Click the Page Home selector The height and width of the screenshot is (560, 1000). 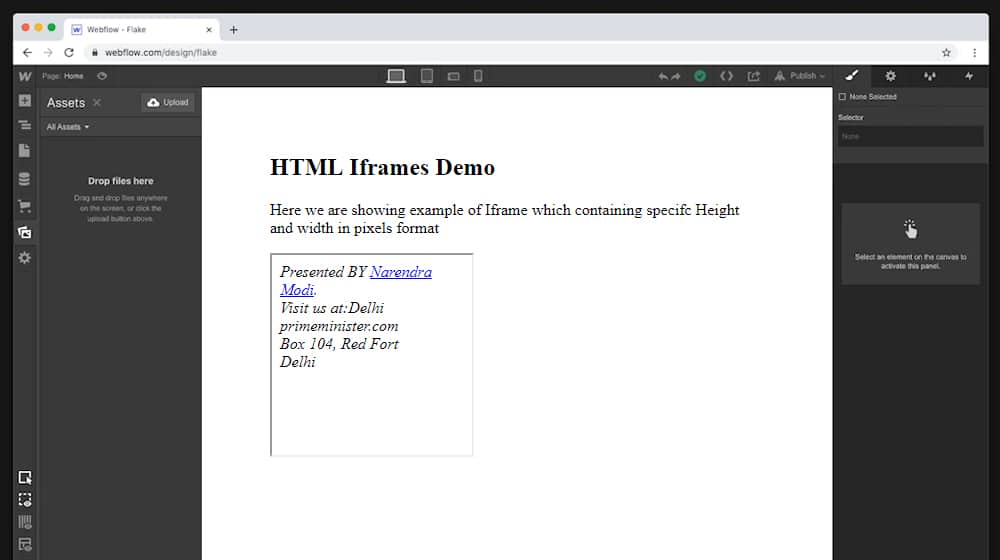(x=62, y=76)
